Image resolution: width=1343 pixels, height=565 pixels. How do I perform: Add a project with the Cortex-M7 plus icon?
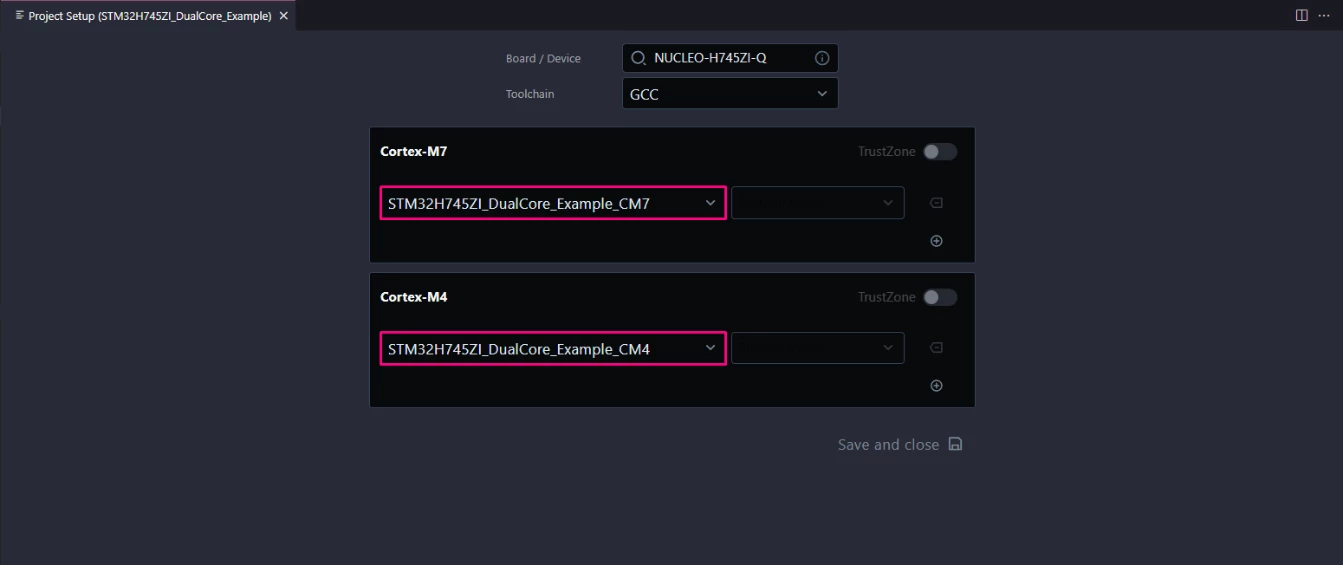936,240
